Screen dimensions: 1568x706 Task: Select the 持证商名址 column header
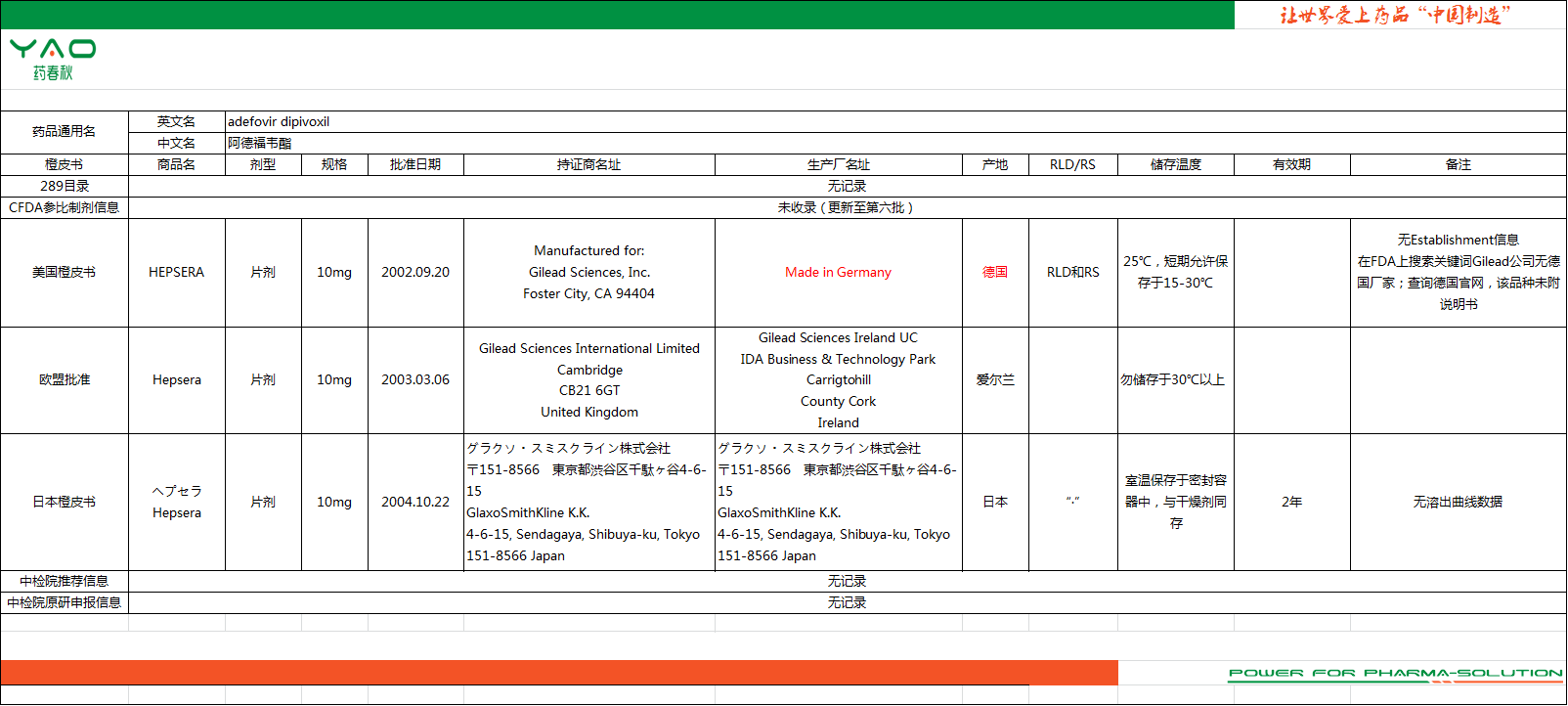[589, 165]
